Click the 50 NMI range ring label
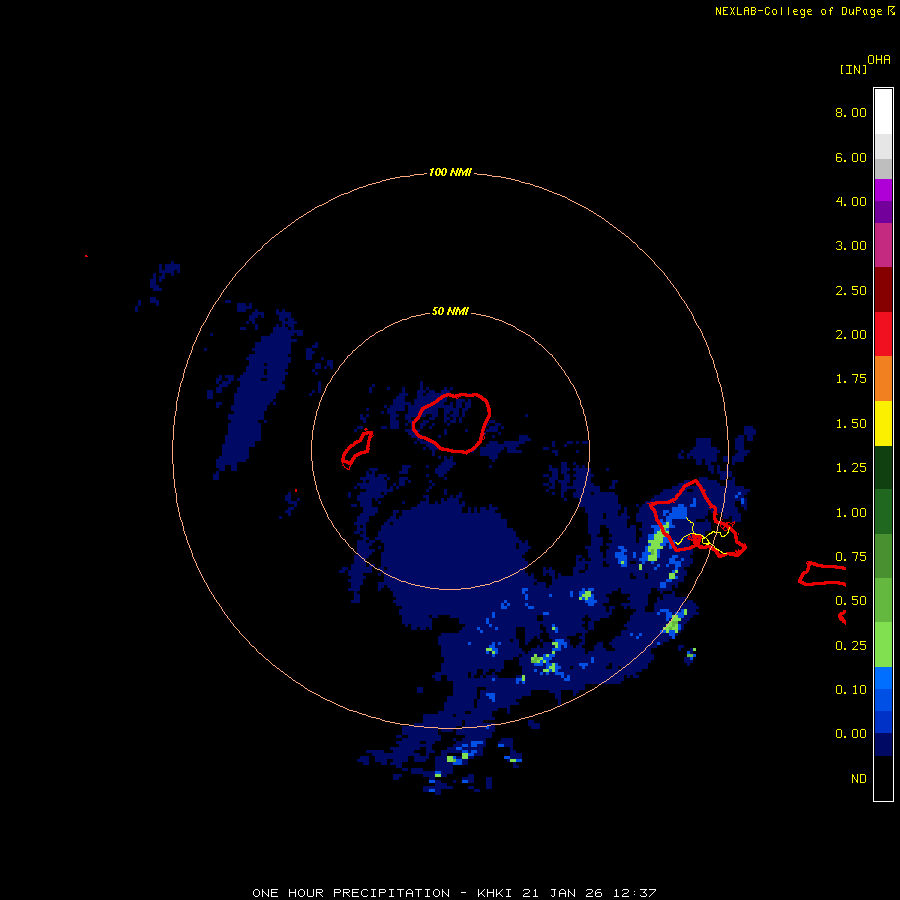Image resolution: width=900 pixels, height=900 pixels. pos(450,311)
